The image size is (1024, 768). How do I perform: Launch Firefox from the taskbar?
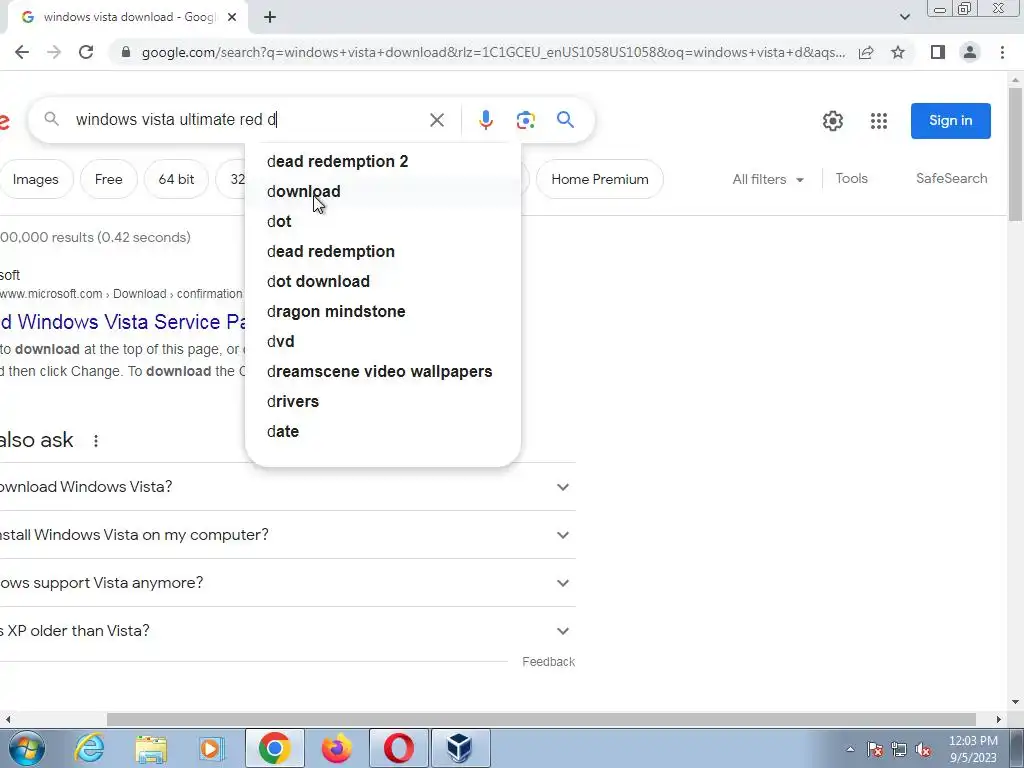[x=337, y=748]
